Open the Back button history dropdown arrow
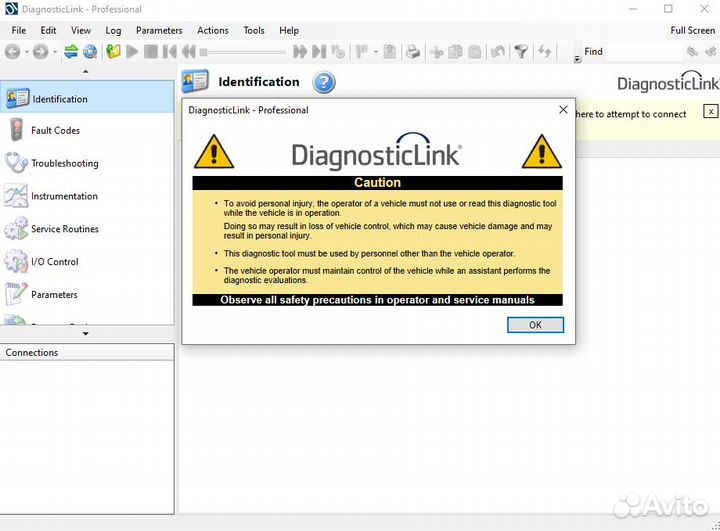Screen dimensions: 720x531 click(27, 52)
